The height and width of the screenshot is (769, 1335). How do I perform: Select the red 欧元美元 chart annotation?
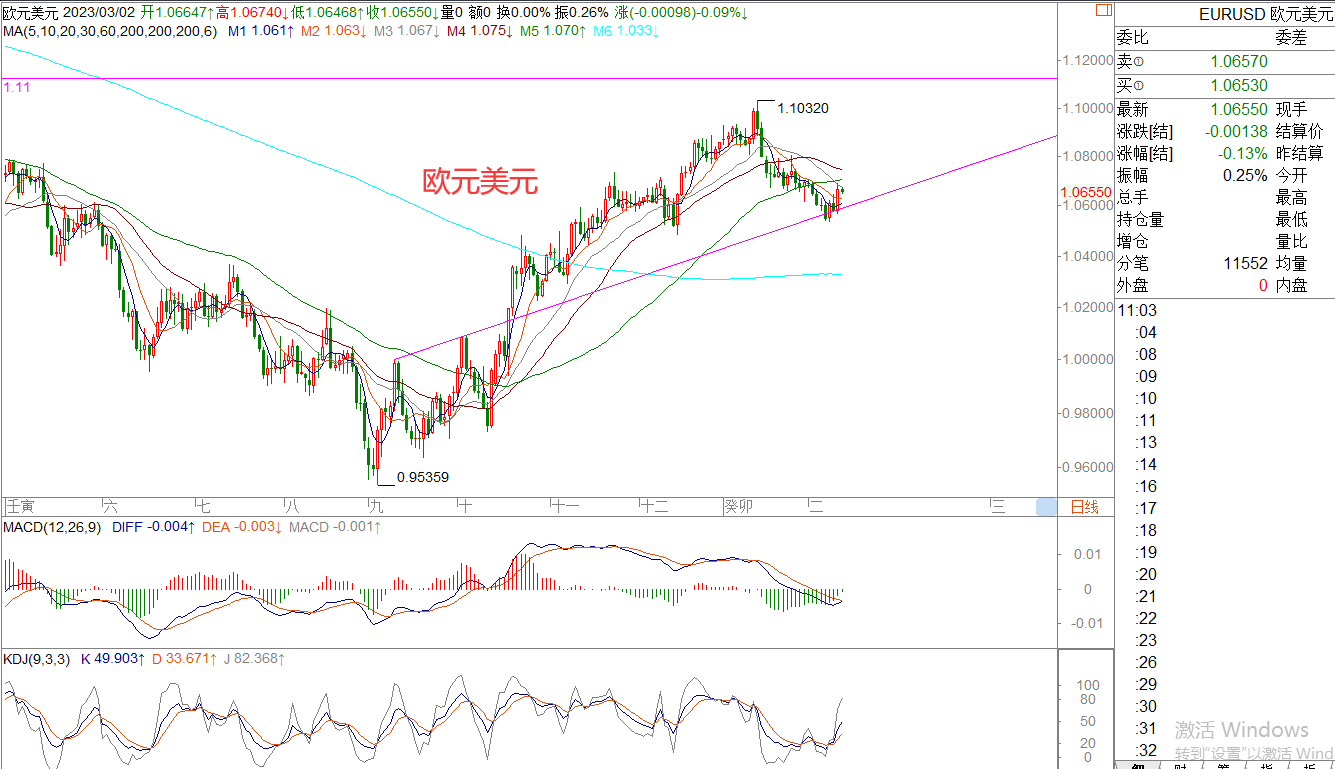click(480, 181)
